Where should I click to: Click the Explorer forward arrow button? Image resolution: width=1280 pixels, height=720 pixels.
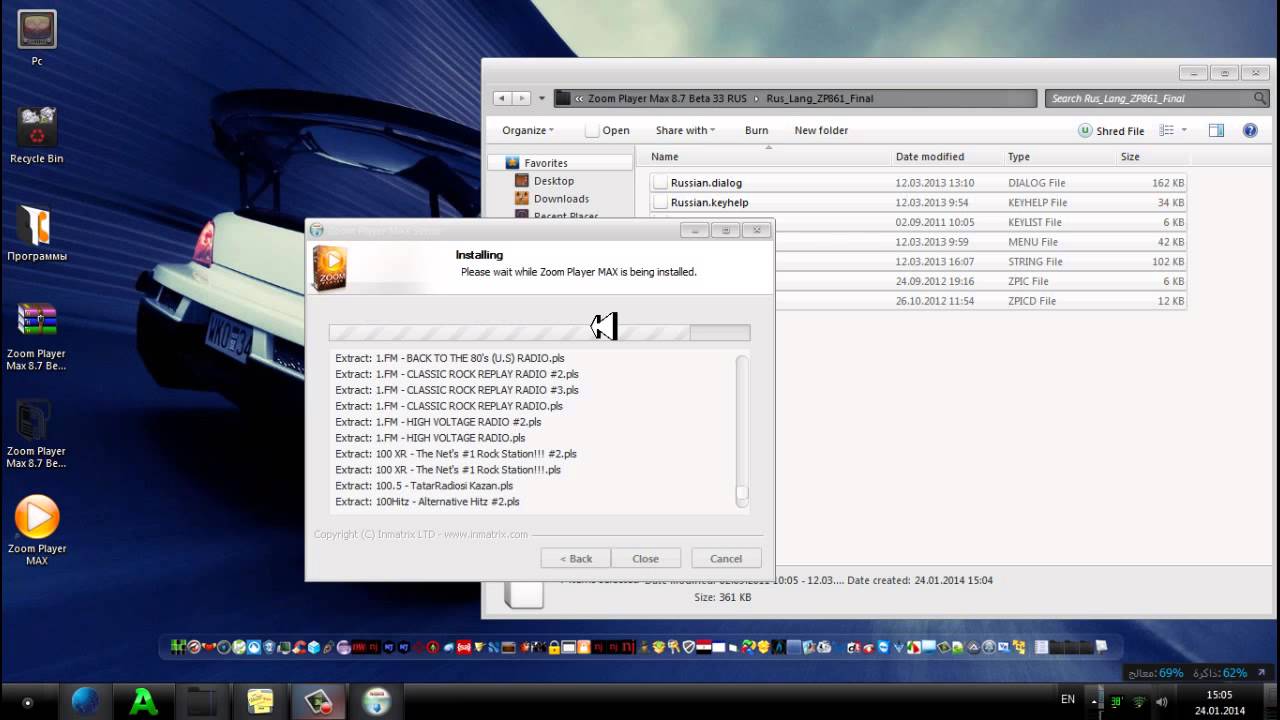coord(521,98)
